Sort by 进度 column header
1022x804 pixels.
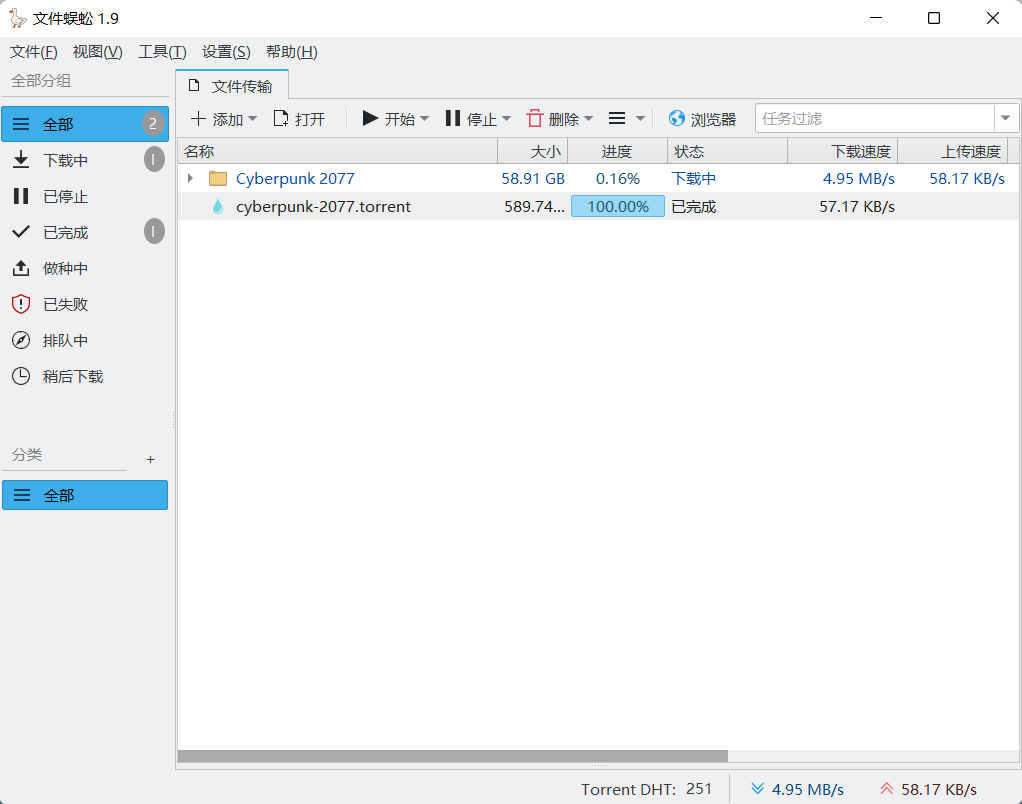(x=617, y=151)
